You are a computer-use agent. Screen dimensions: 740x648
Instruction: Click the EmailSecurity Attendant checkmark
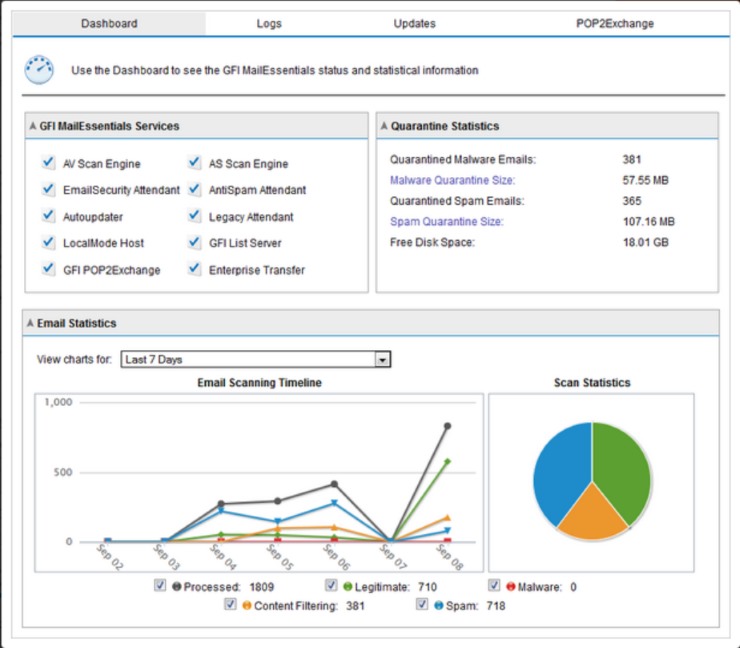point(48,189)
